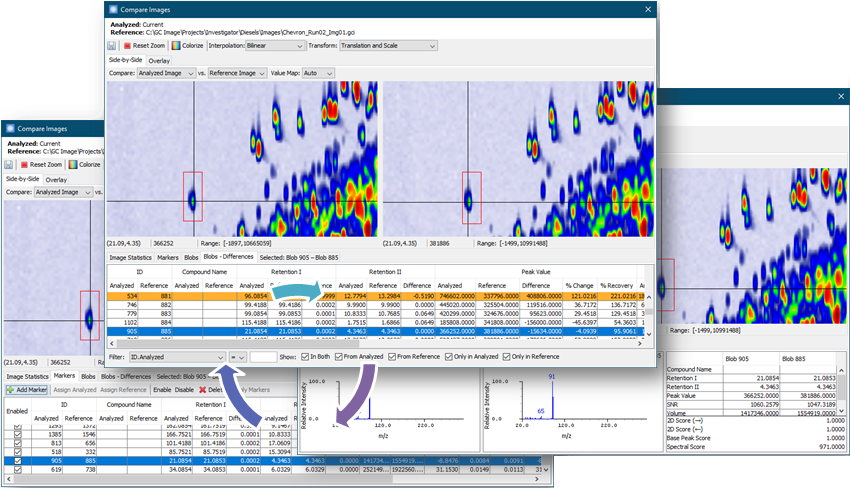This screenshot has width=850, height=488.
Task: Expand the Transform Translation and Scale dropdown
Action: tap(390, 45)
